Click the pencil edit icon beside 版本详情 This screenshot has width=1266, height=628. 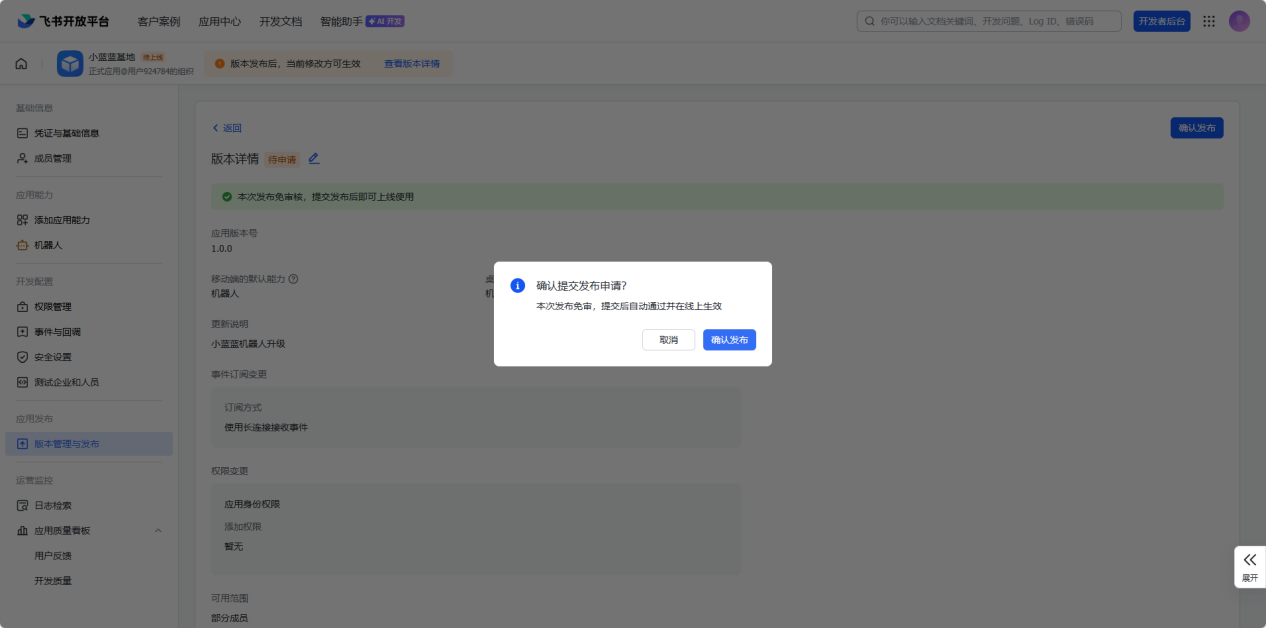coord(314,158)
